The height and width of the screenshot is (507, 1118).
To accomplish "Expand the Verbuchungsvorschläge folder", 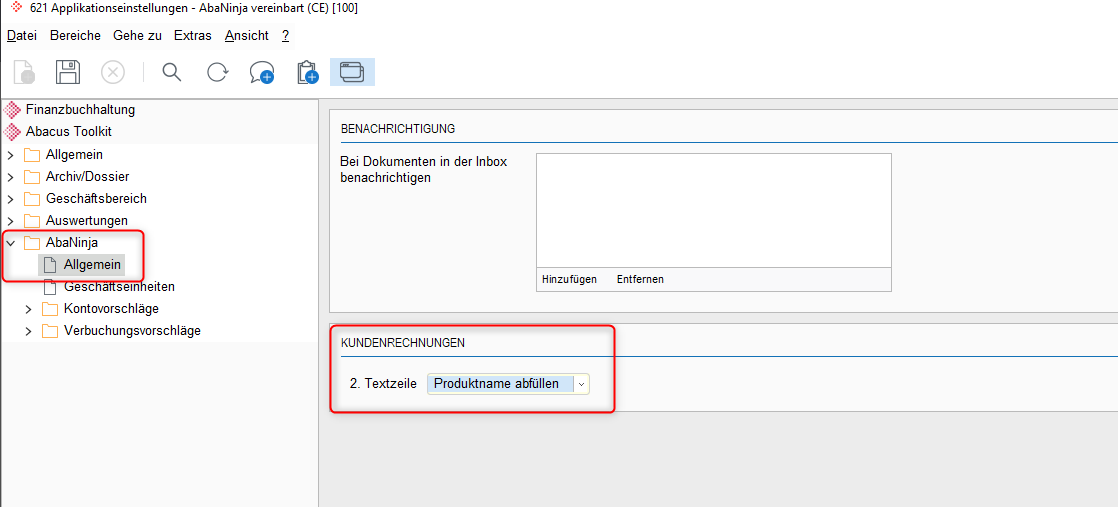I will coord(29,332).
